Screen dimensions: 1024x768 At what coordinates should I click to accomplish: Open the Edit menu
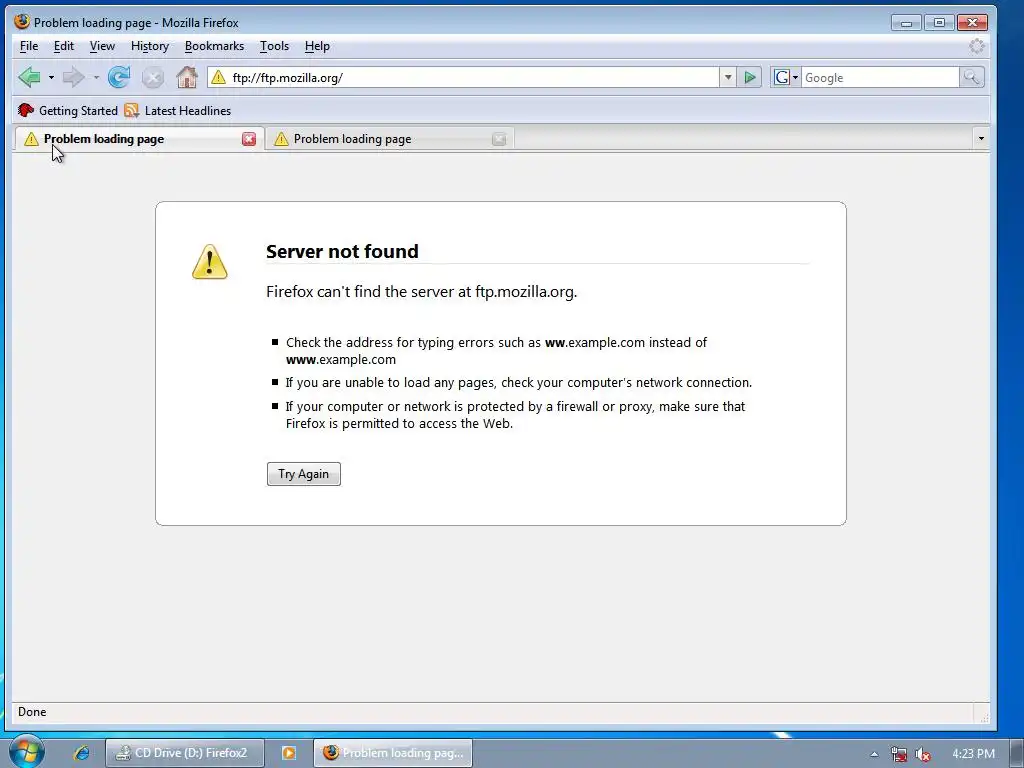[x=63, y=46]
